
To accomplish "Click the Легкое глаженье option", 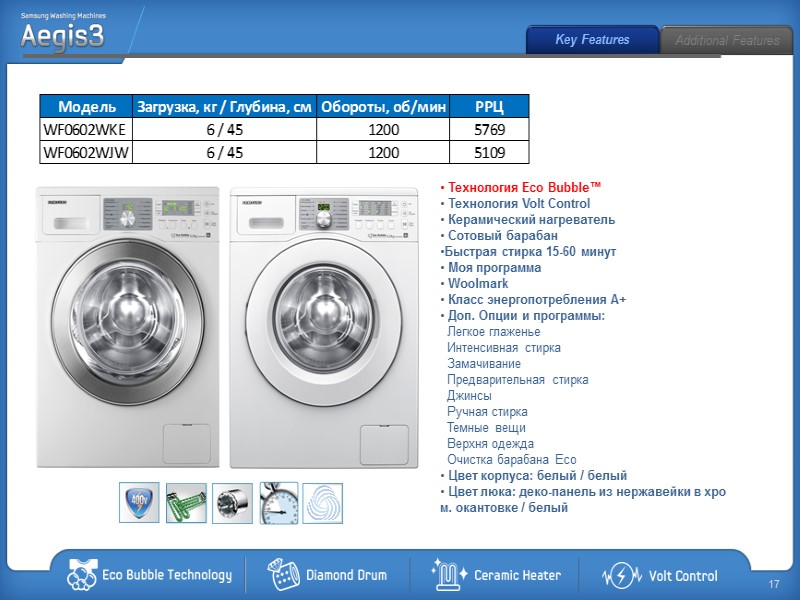I will point(493,332).
